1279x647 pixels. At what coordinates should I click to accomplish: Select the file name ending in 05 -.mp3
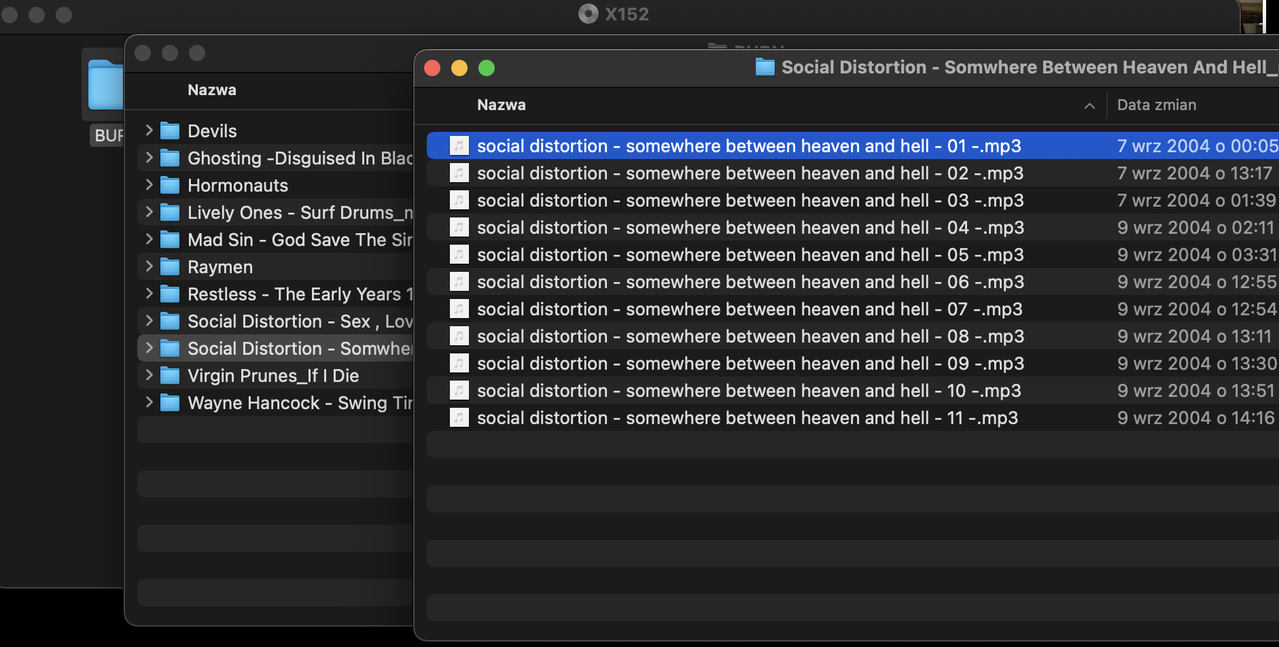(x=750, y=255)
